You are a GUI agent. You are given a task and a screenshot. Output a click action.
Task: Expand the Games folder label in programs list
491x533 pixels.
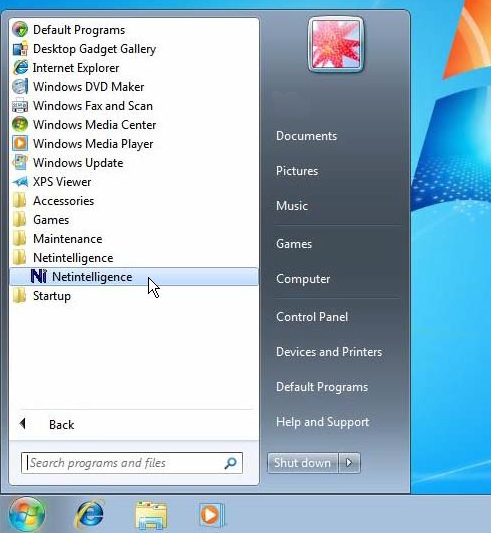tap(51, 220)
